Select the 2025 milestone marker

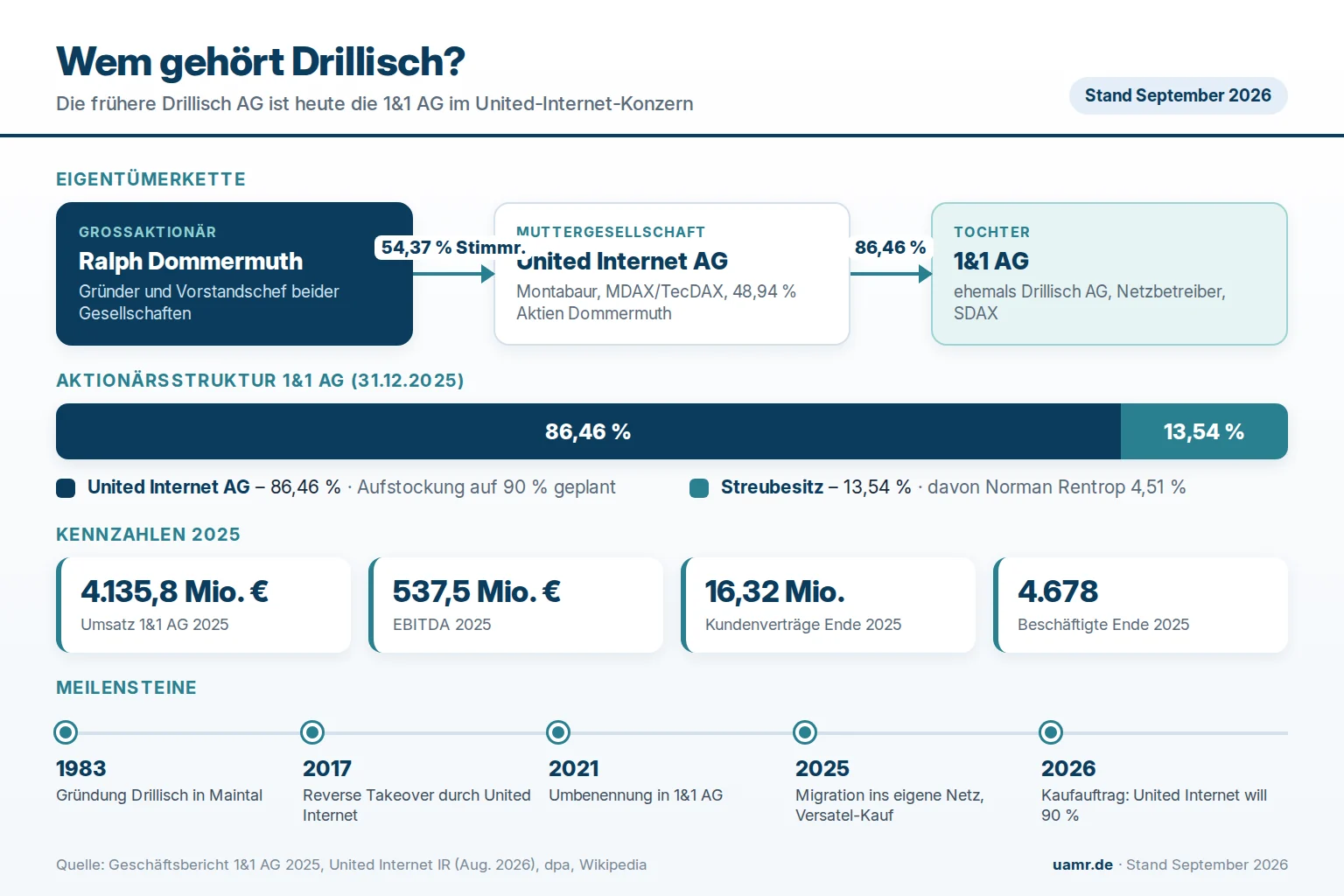(805, 732)
